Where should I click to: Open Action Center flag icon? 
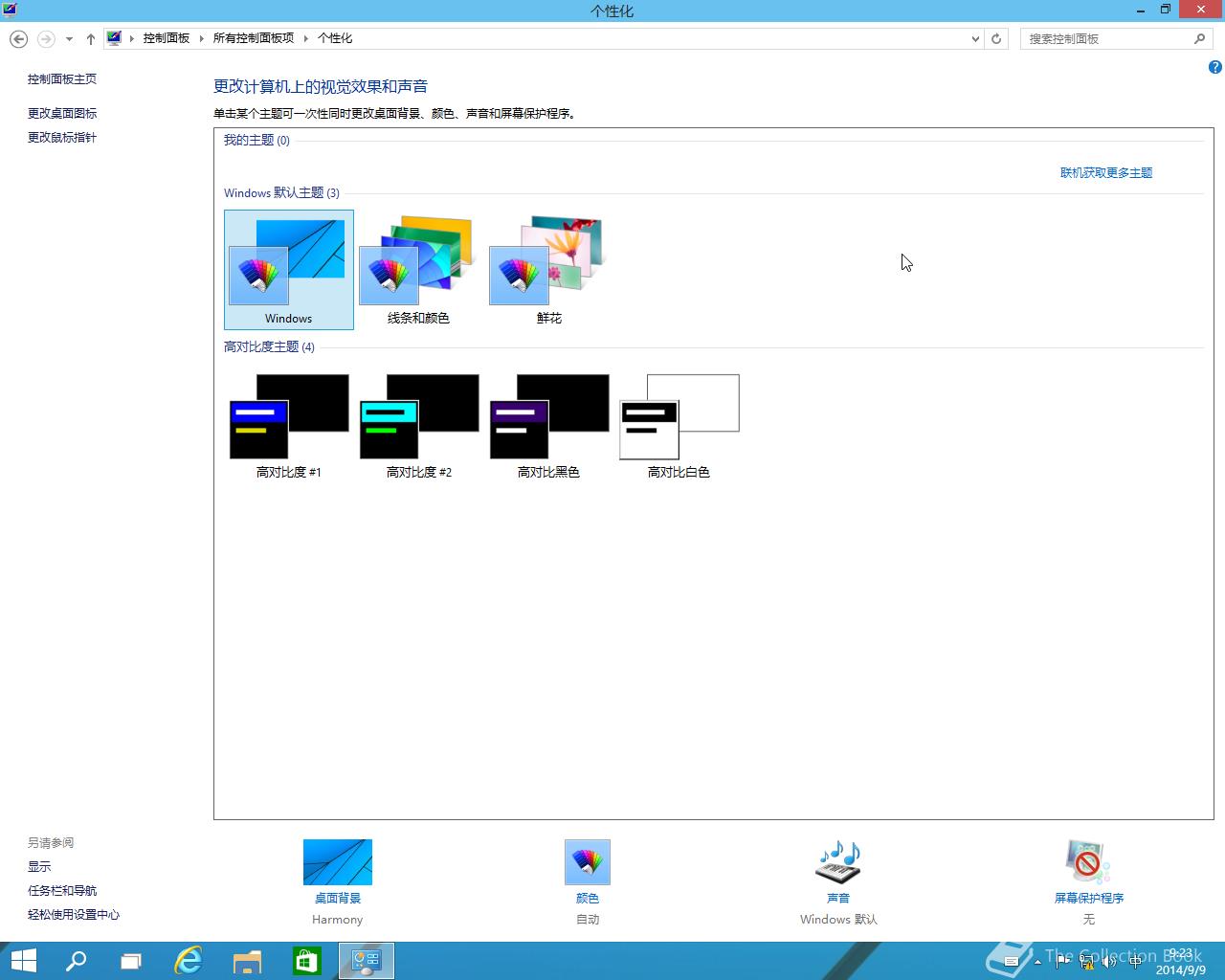pos(1062,962)
